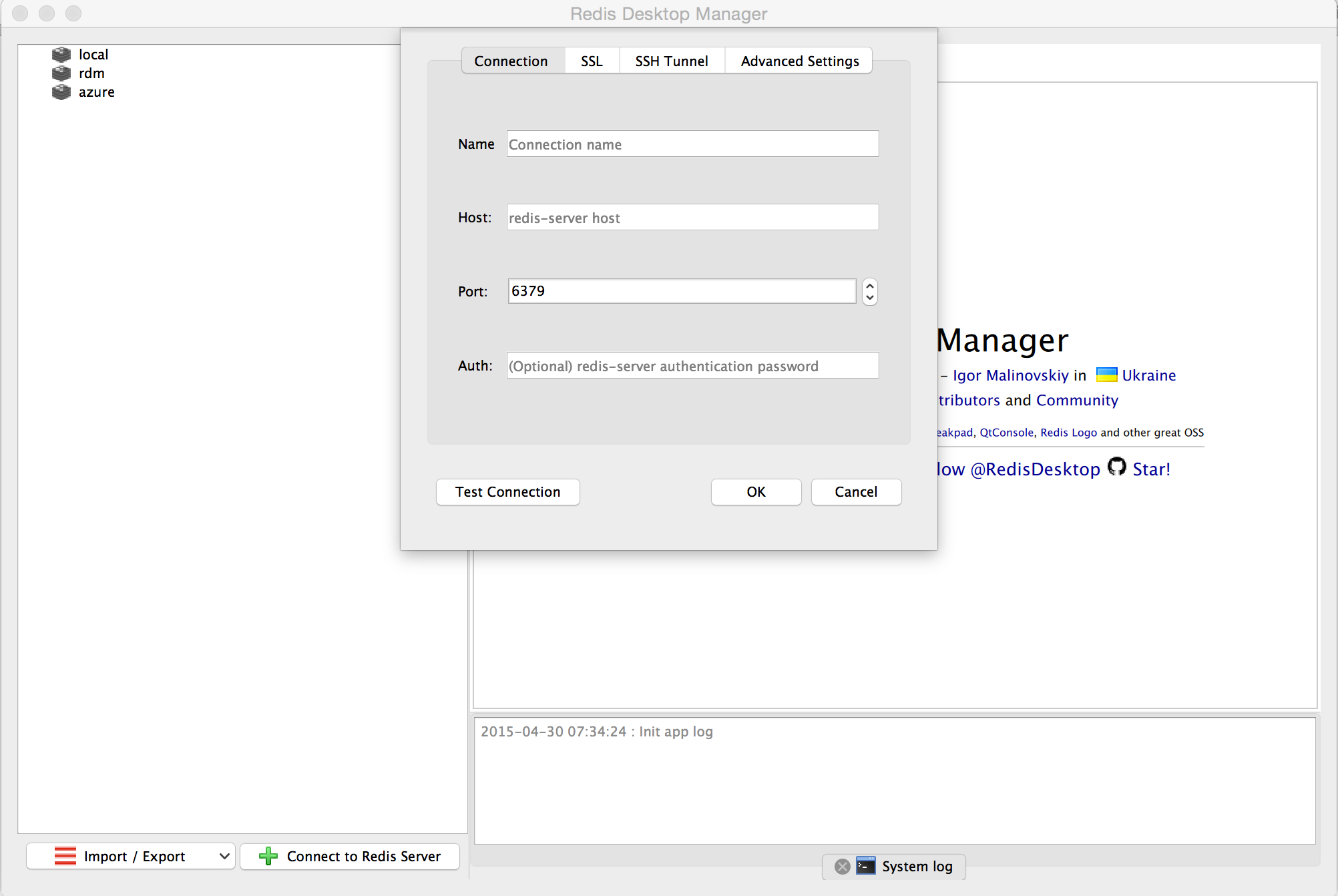The height and width of the screenshot is (896, 1338).
Task: Click the System log terminal icon
Action: pyautogui.click(x=866, y=866)
